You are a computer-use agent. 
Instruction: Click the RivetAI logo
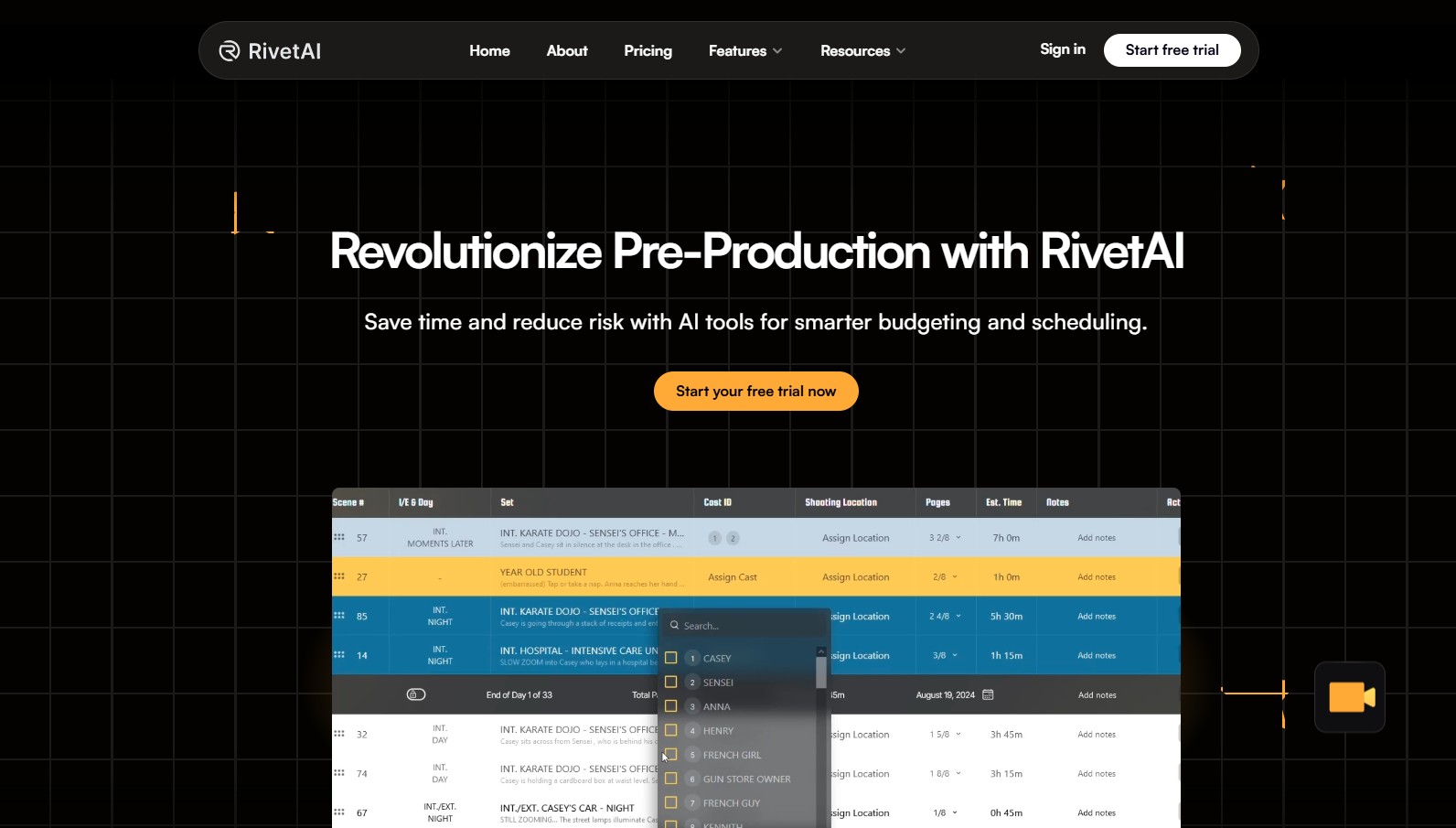pos(270,50)
